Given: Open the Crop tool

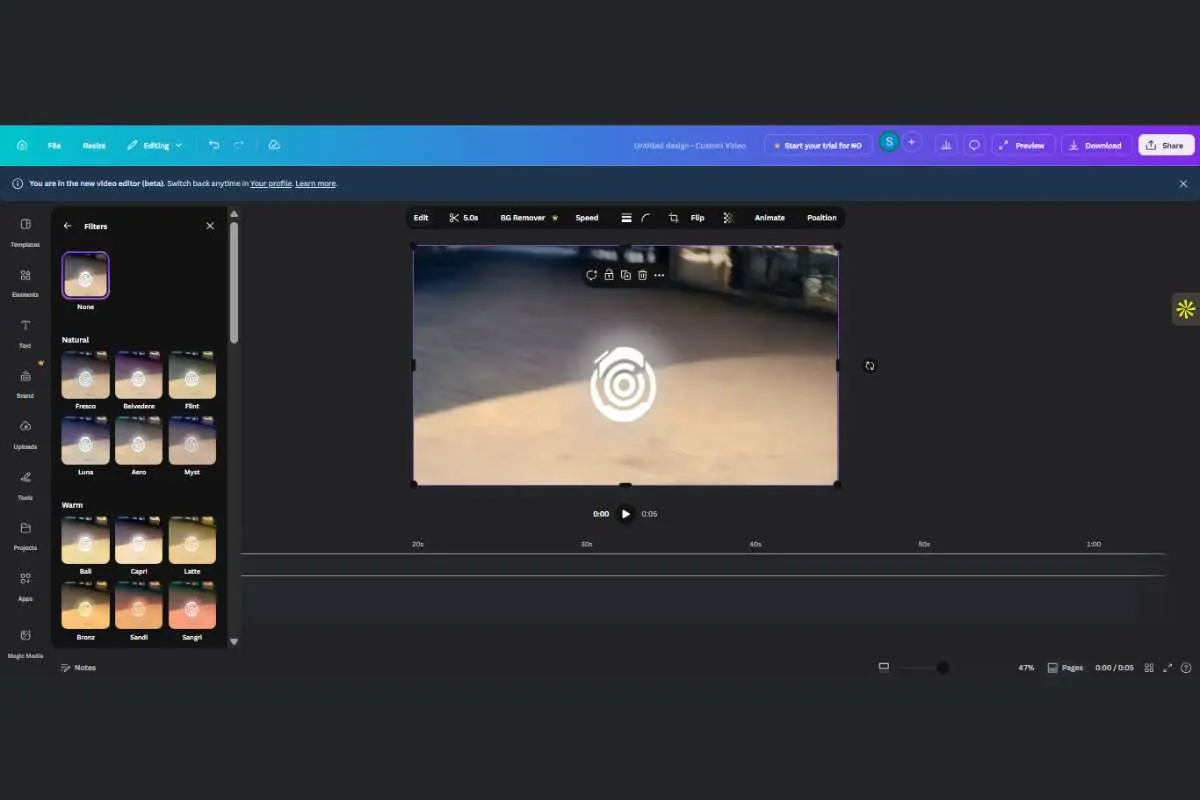Looking at the screenshot, I should click(x=673, y=217).
